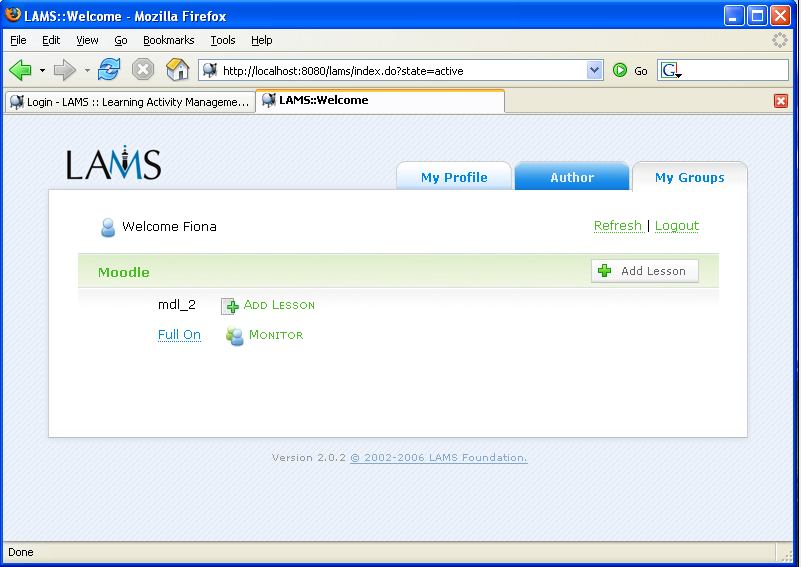
Task: Open the Back button history dropdown arrow
Action: tap(42, 71)
